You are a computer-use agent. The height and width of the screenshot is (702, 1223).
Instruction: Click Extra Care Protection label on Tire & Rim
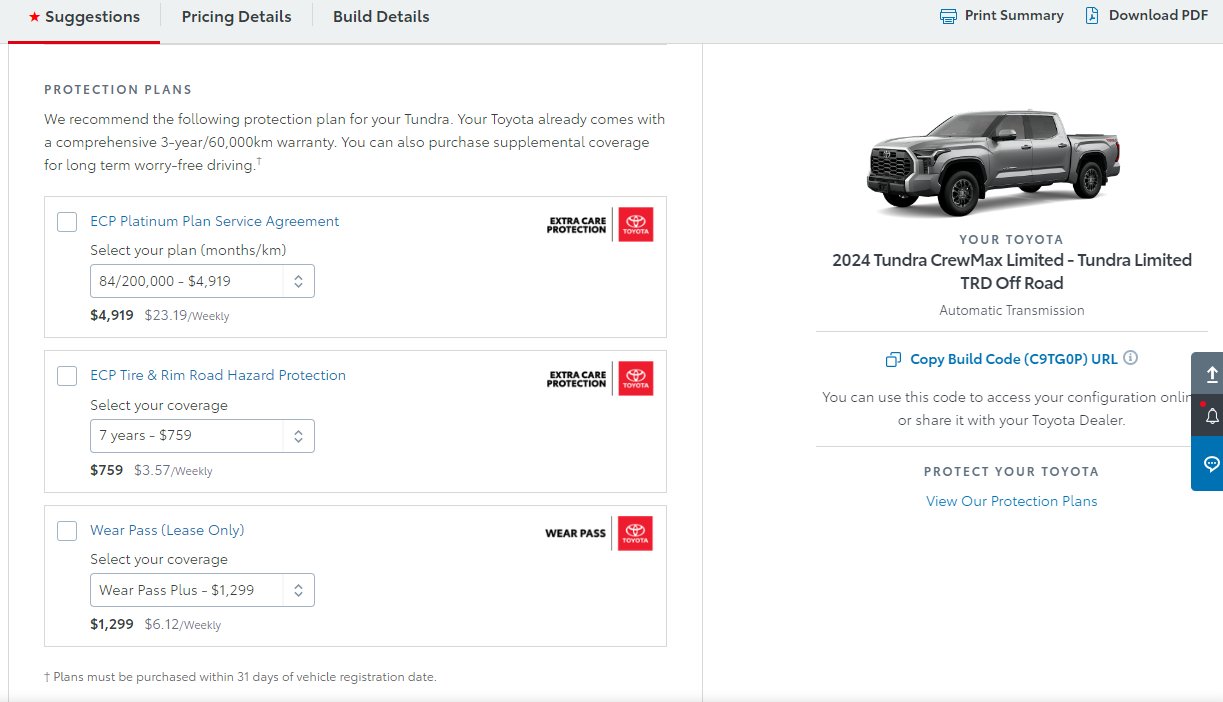pos(576,378)
